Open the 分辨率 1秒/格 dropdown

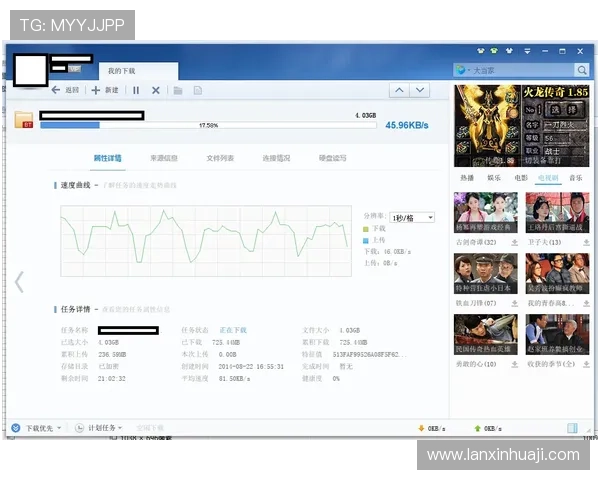click(412, 217)
